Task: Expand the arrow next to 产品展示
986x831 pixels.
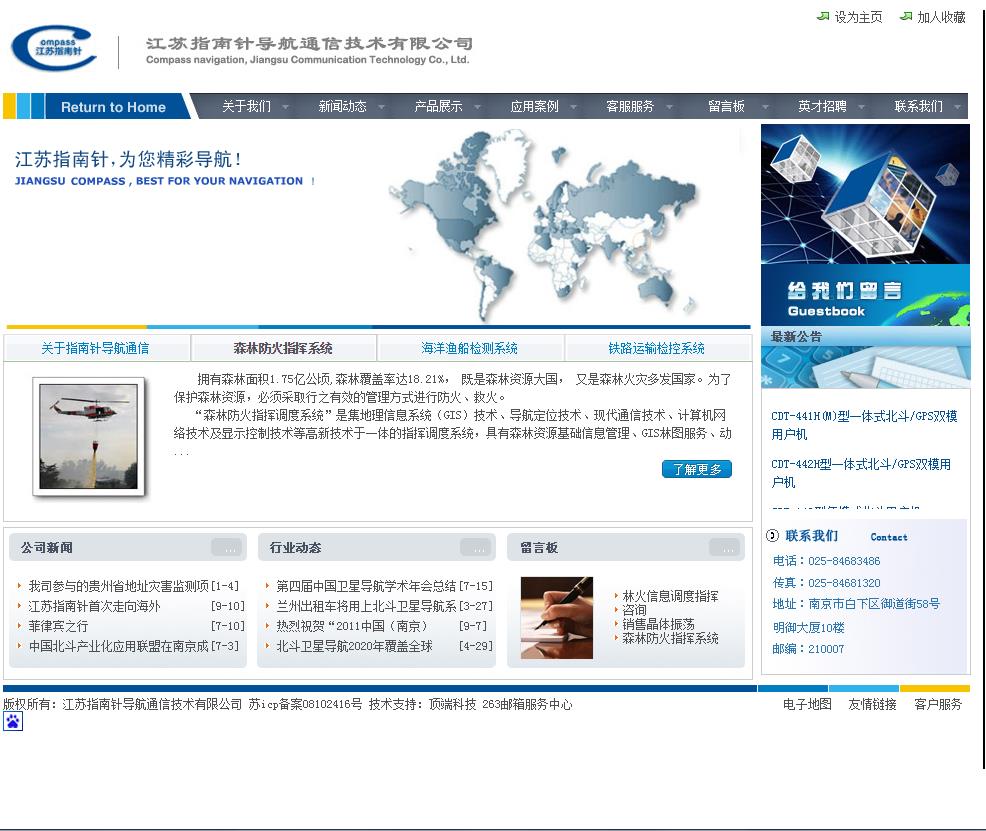Action: click(x=477, y=107)
